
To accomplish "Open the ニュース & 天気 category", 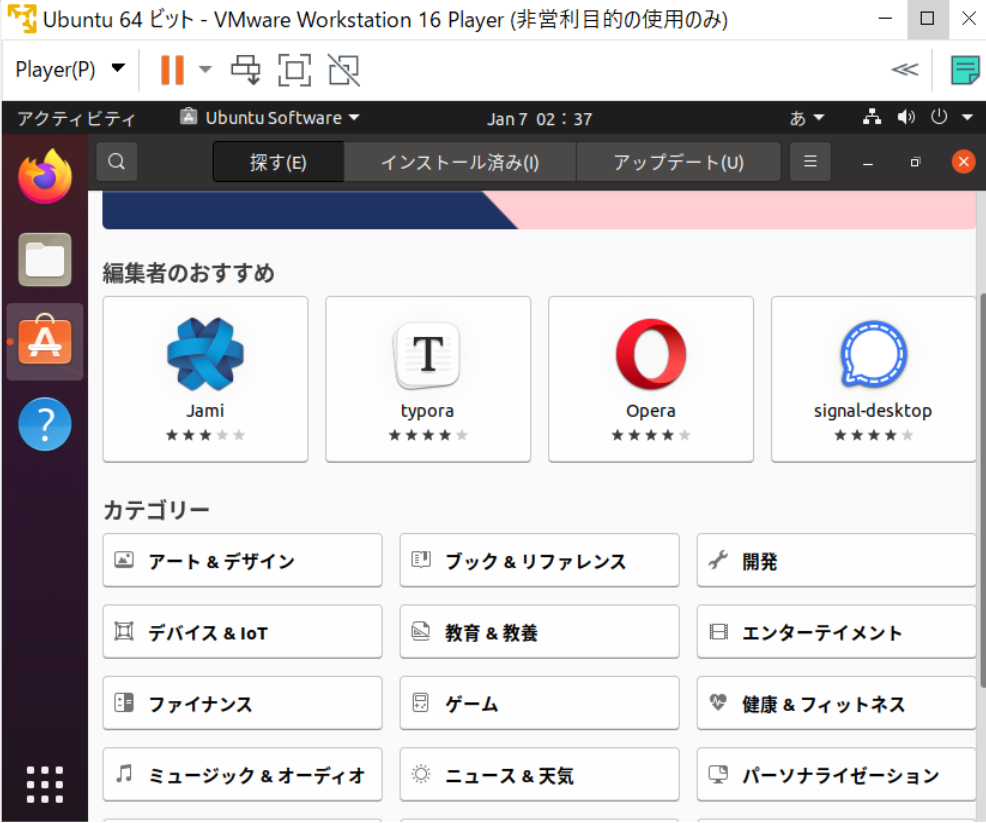I will (x=540, y=775).
